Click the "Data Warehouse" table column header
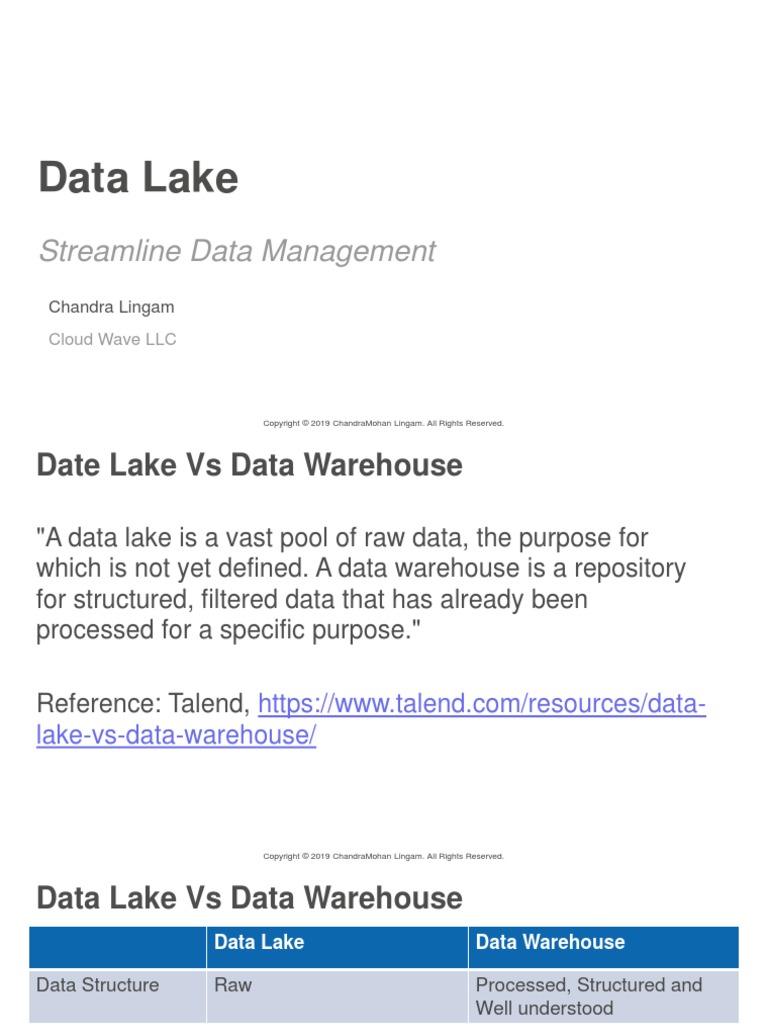The width and height of the screenshot is (768, 1024). click(550, 942)
